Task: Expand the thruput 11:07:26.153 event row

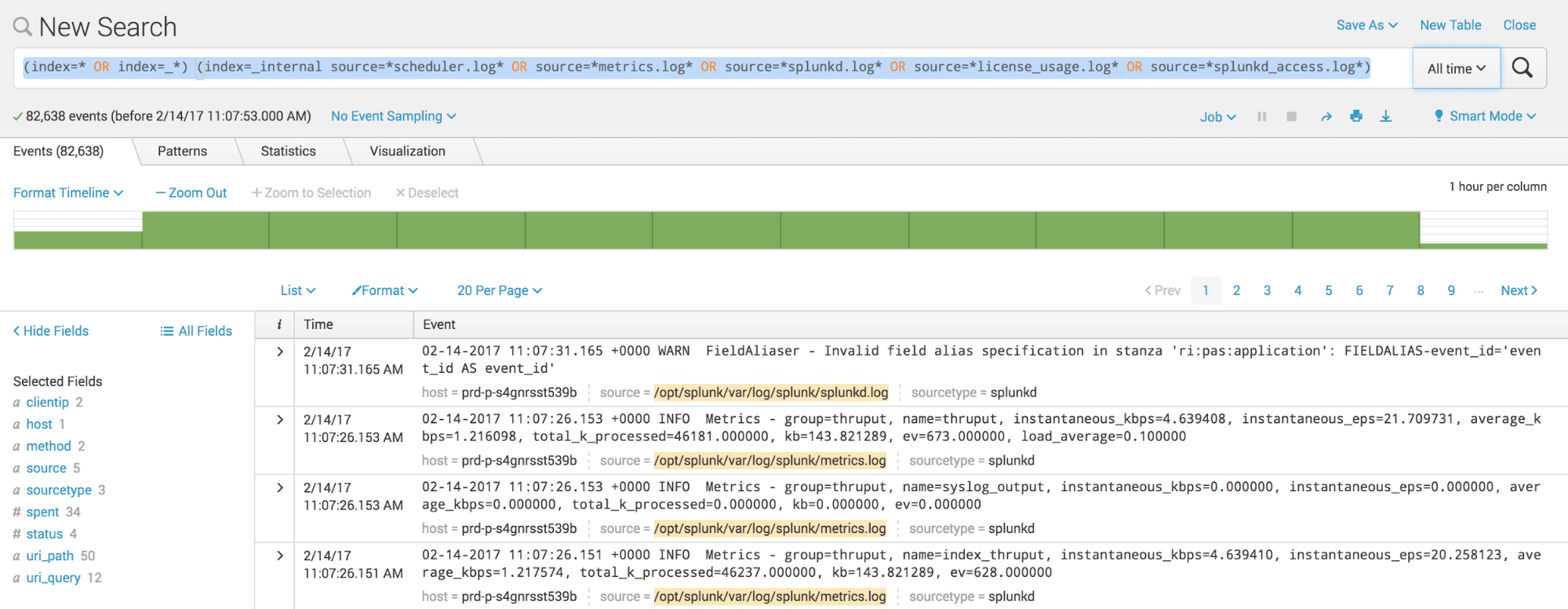Action: click(280, 420)
